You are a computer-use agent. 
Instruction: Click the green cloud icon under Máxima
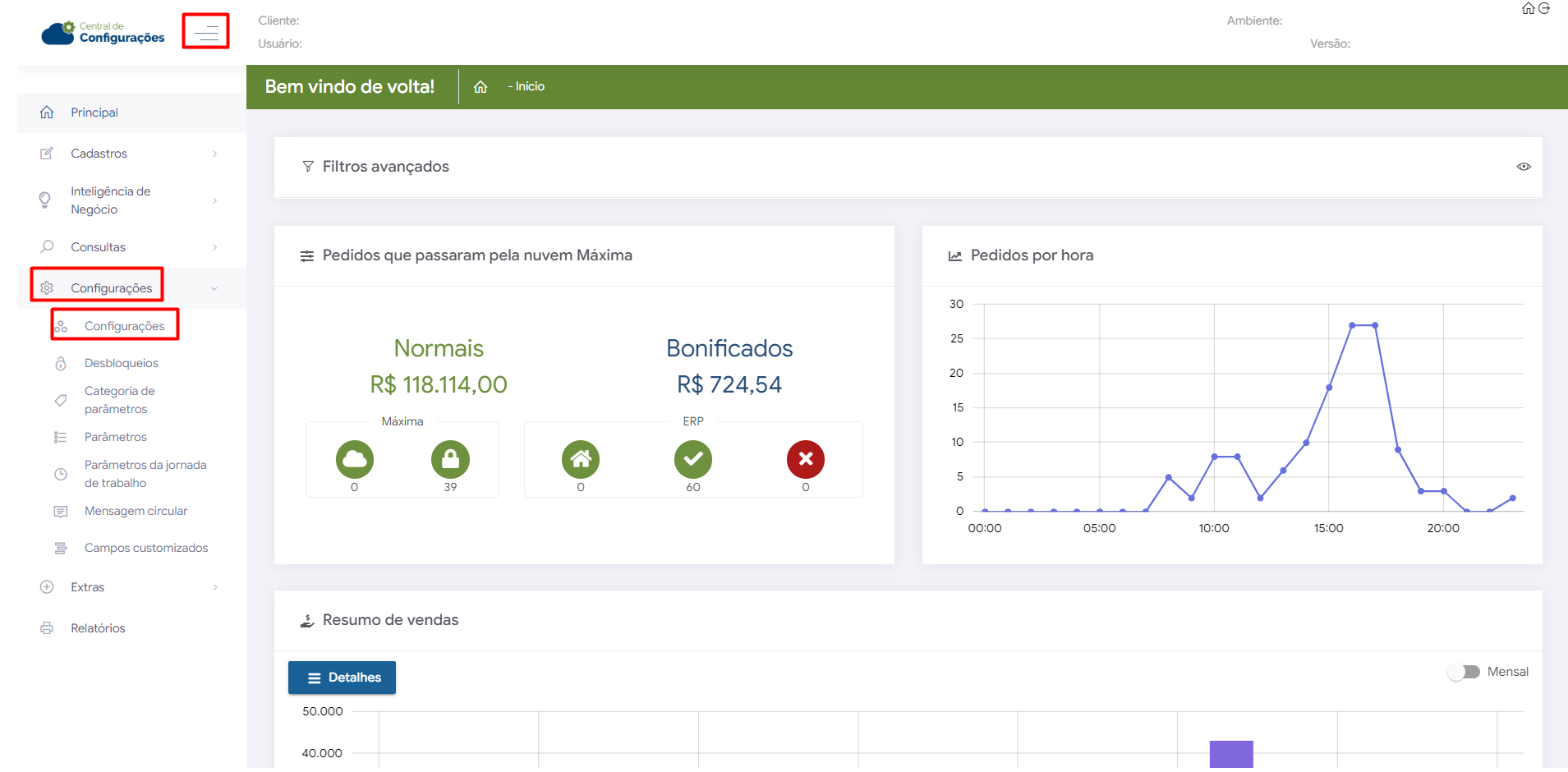point(354,459)
